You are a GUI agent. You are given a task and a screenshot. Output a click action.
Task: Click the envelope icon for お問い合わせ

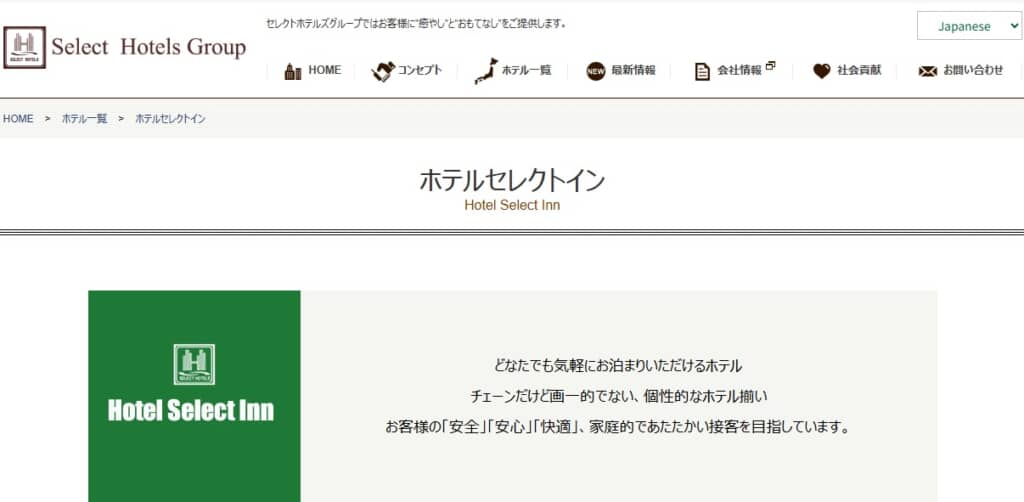tap(927, 71)
